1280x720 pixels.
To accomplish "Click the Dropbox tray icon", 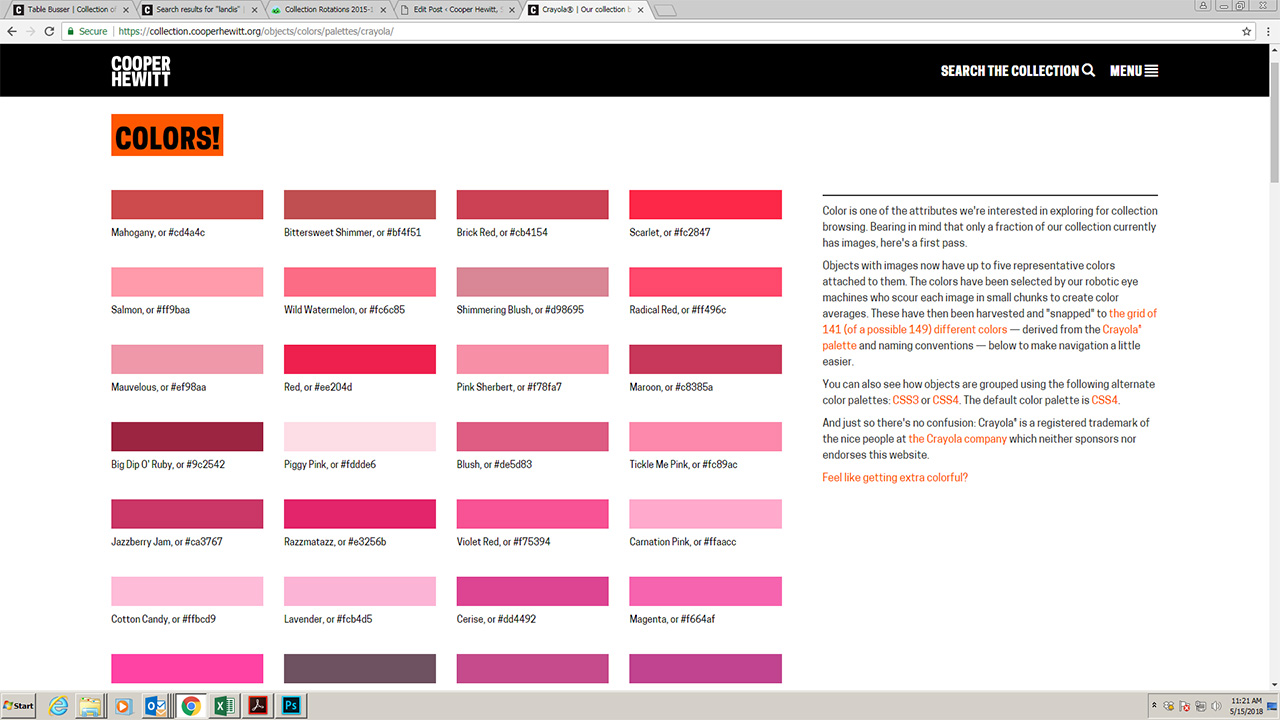I will [1168, 705].
